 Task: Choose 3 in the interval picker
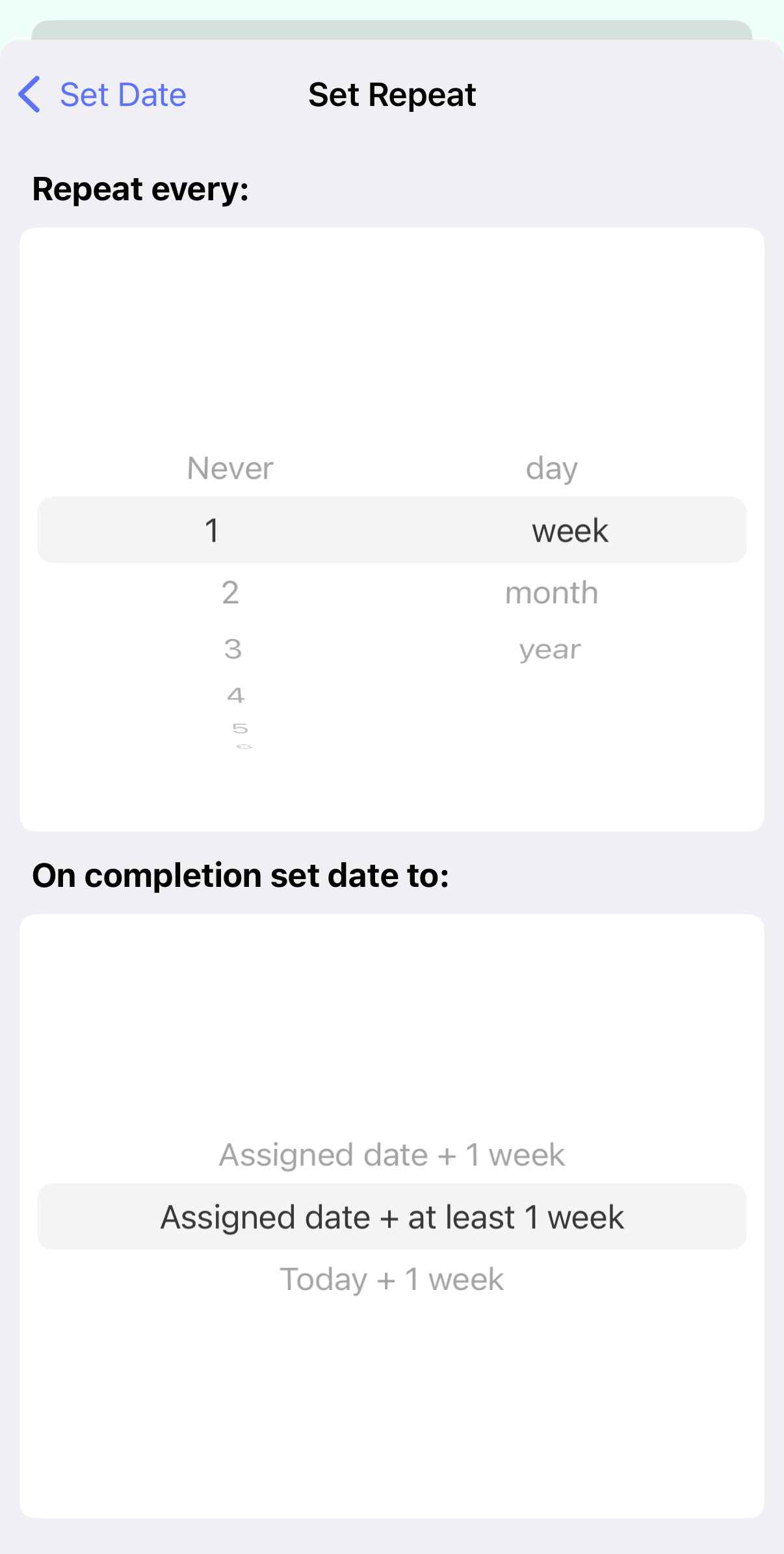[233, 649]
